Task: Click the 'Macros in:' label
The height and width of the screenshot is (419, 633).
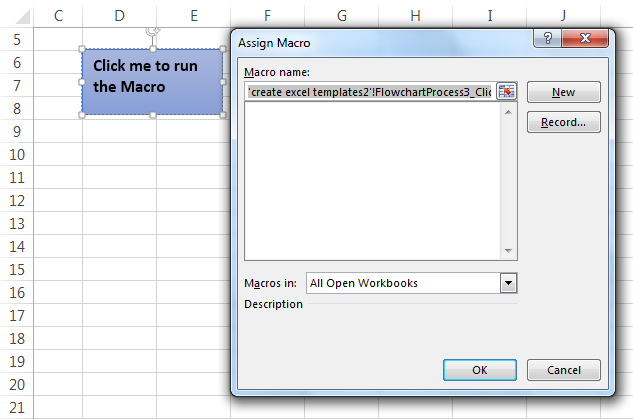Action: (x=270, y=283)
